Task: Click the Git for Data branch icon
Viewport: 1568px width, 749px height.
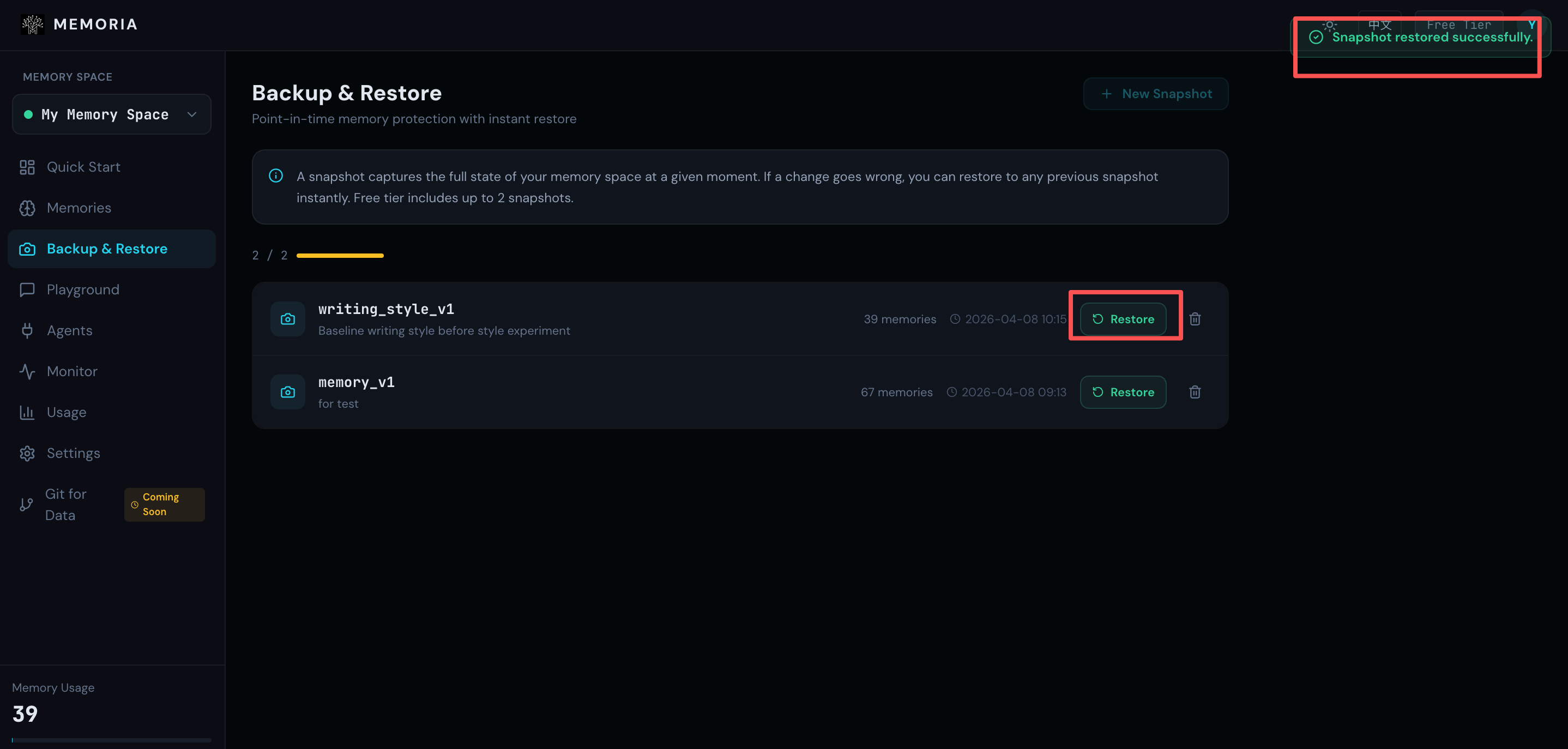Action: click(26, 504)
